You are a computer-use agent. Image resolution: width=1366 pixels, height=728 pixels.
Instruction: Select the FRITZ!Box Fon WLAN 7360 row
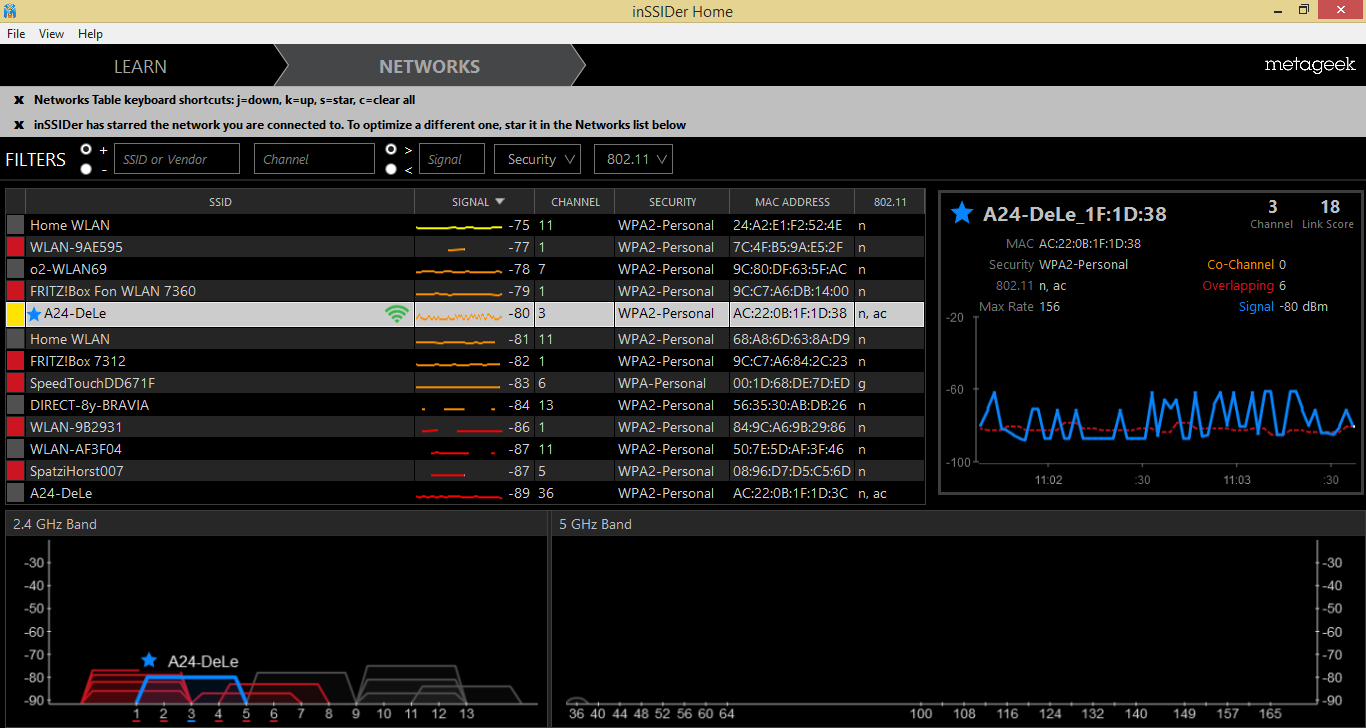click(x=465, y=291)
